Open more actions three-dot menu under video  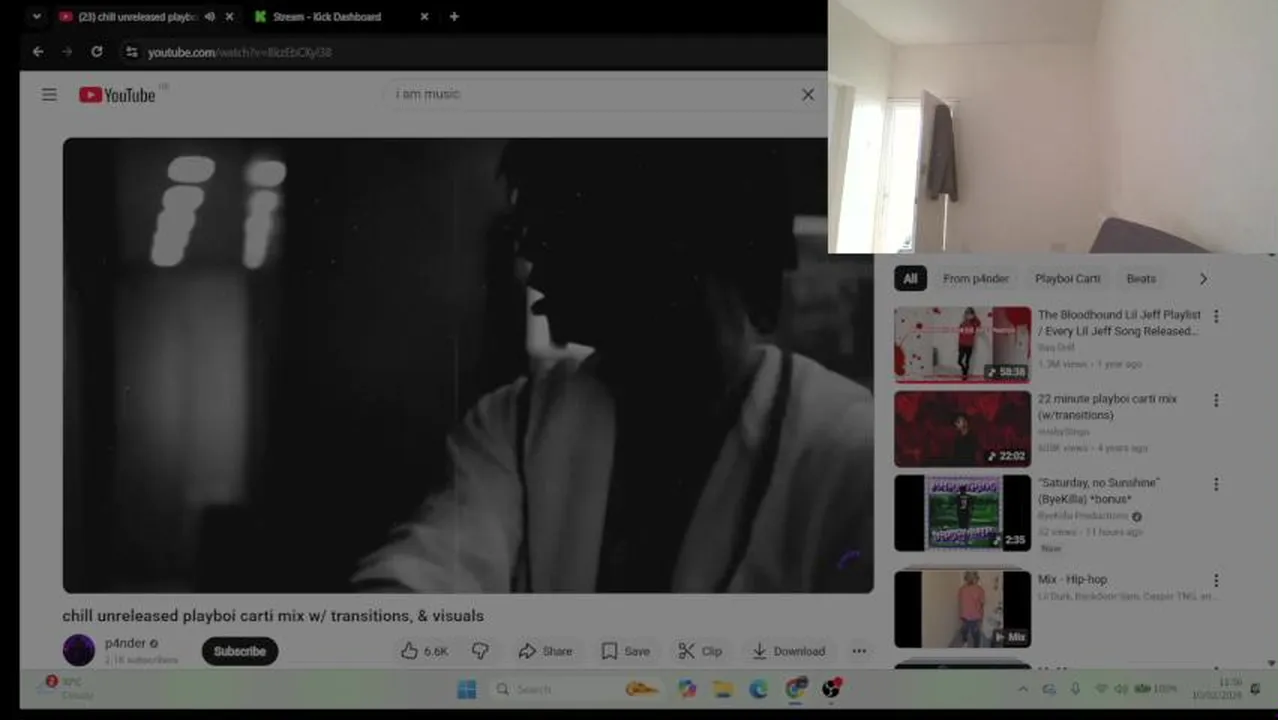[859, 651]
